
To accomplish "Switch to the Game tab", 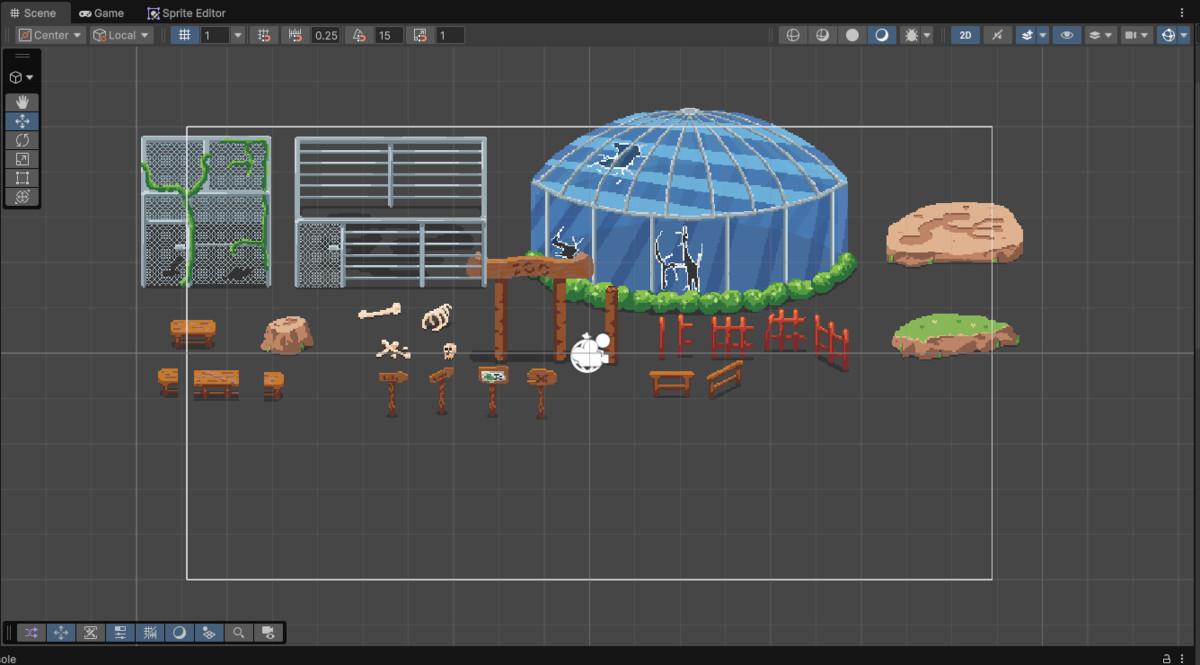I will (102, 13).
